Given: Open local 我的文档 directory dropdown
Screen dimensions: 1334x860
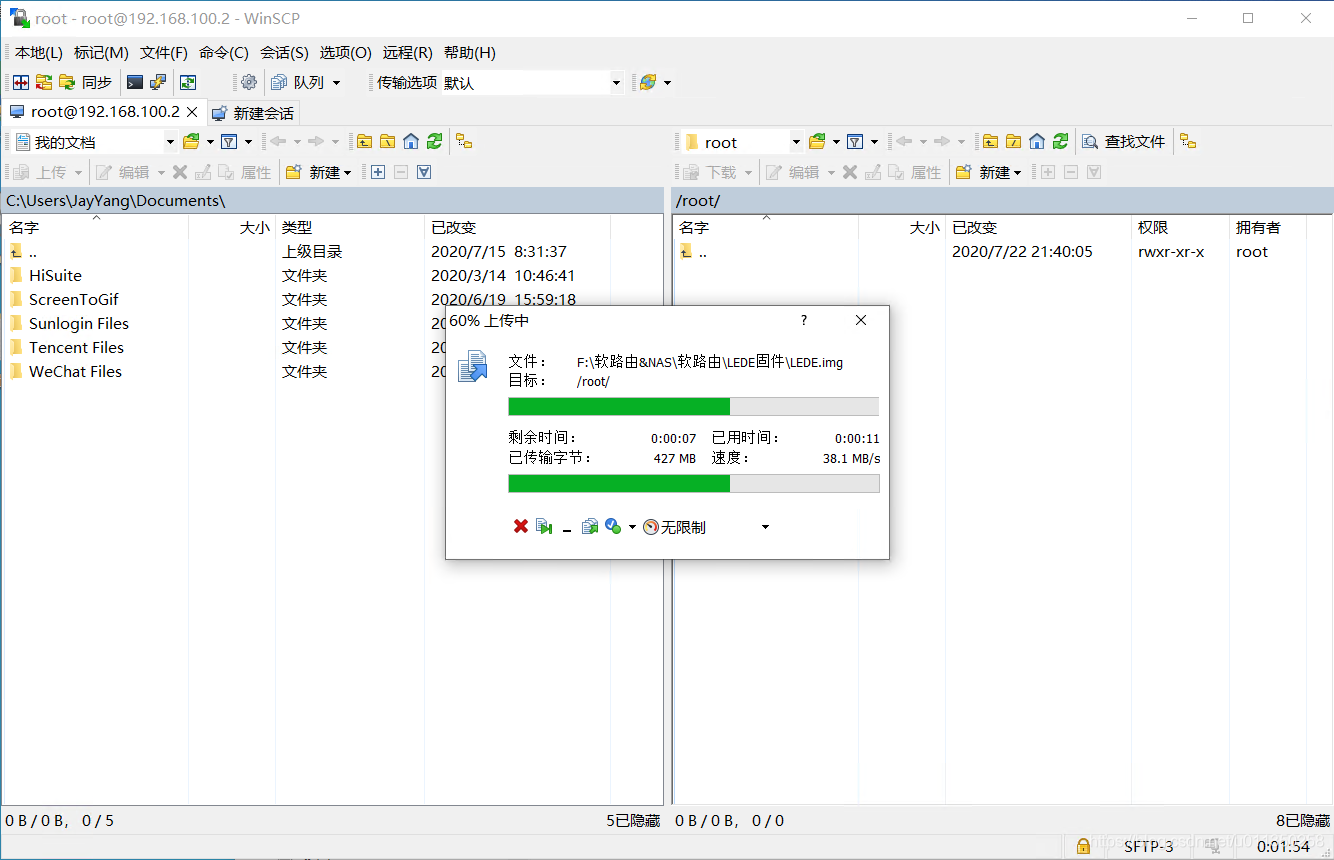Looking at the screenshot, I should pos(170,142).
